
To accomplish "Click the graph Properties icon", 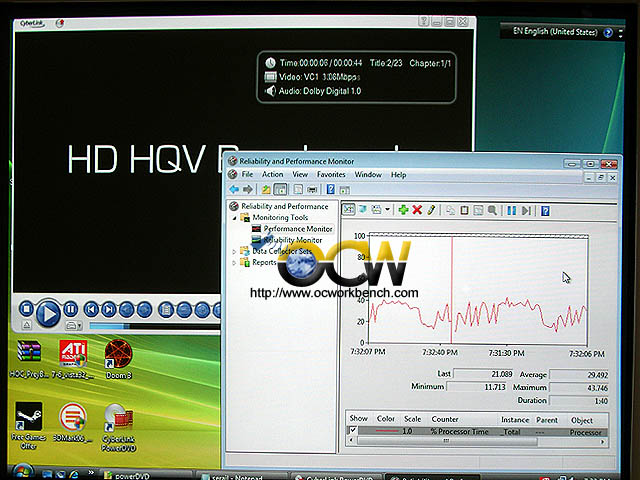I will point(478,210).
